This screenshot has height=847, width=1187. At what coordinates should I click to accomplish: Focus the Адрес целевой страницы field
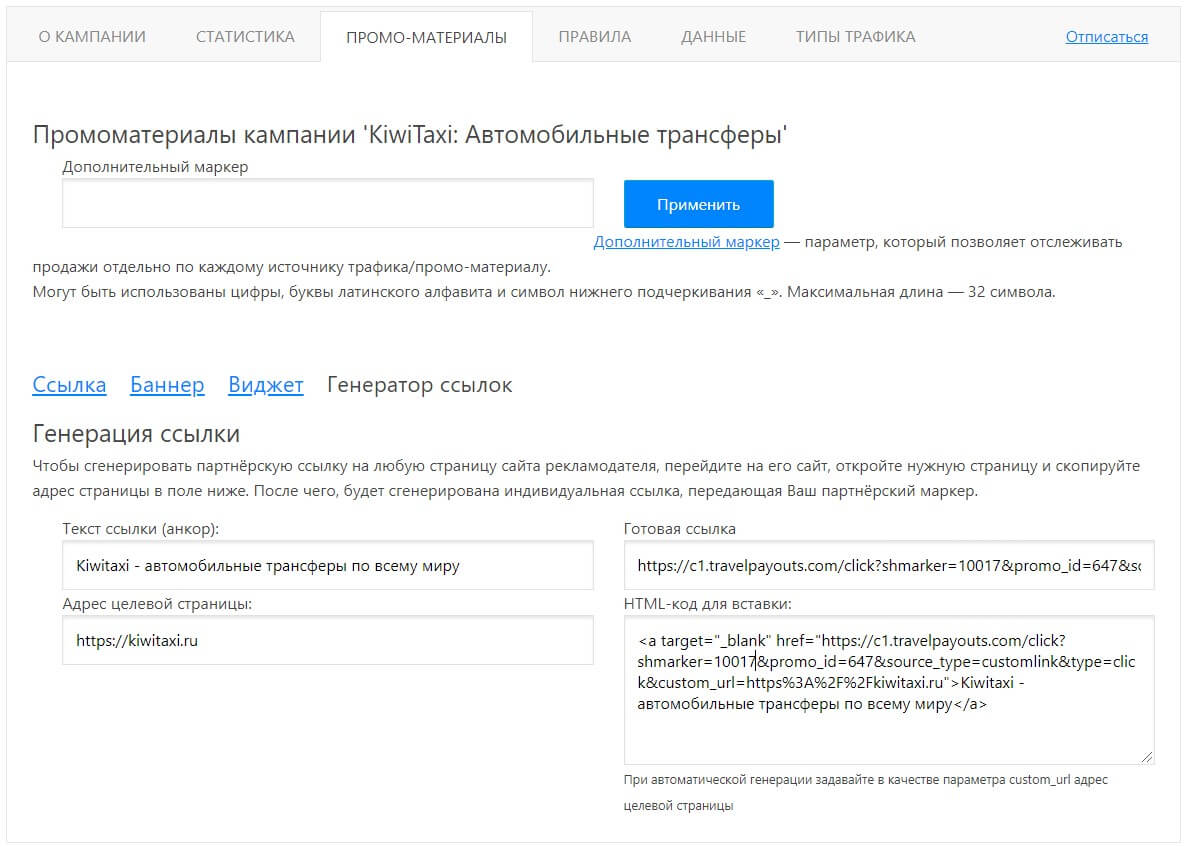[x=327, y=641]
